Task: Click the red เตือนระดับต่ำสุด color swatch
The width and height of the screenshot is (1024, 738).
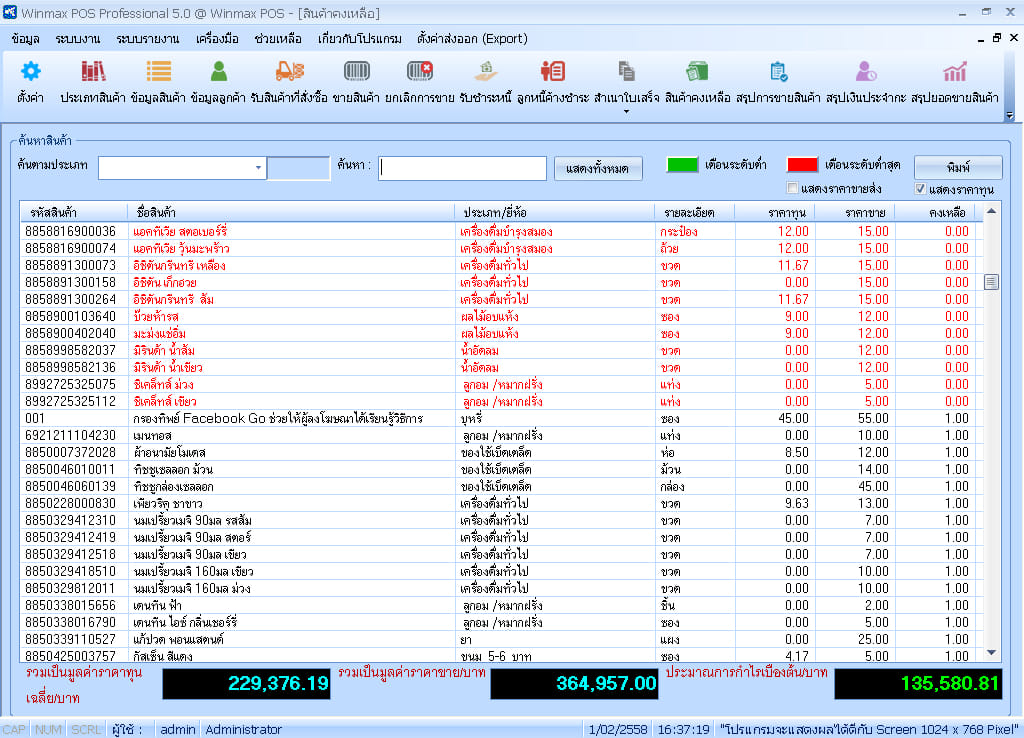Action: (x=802, y=165)
